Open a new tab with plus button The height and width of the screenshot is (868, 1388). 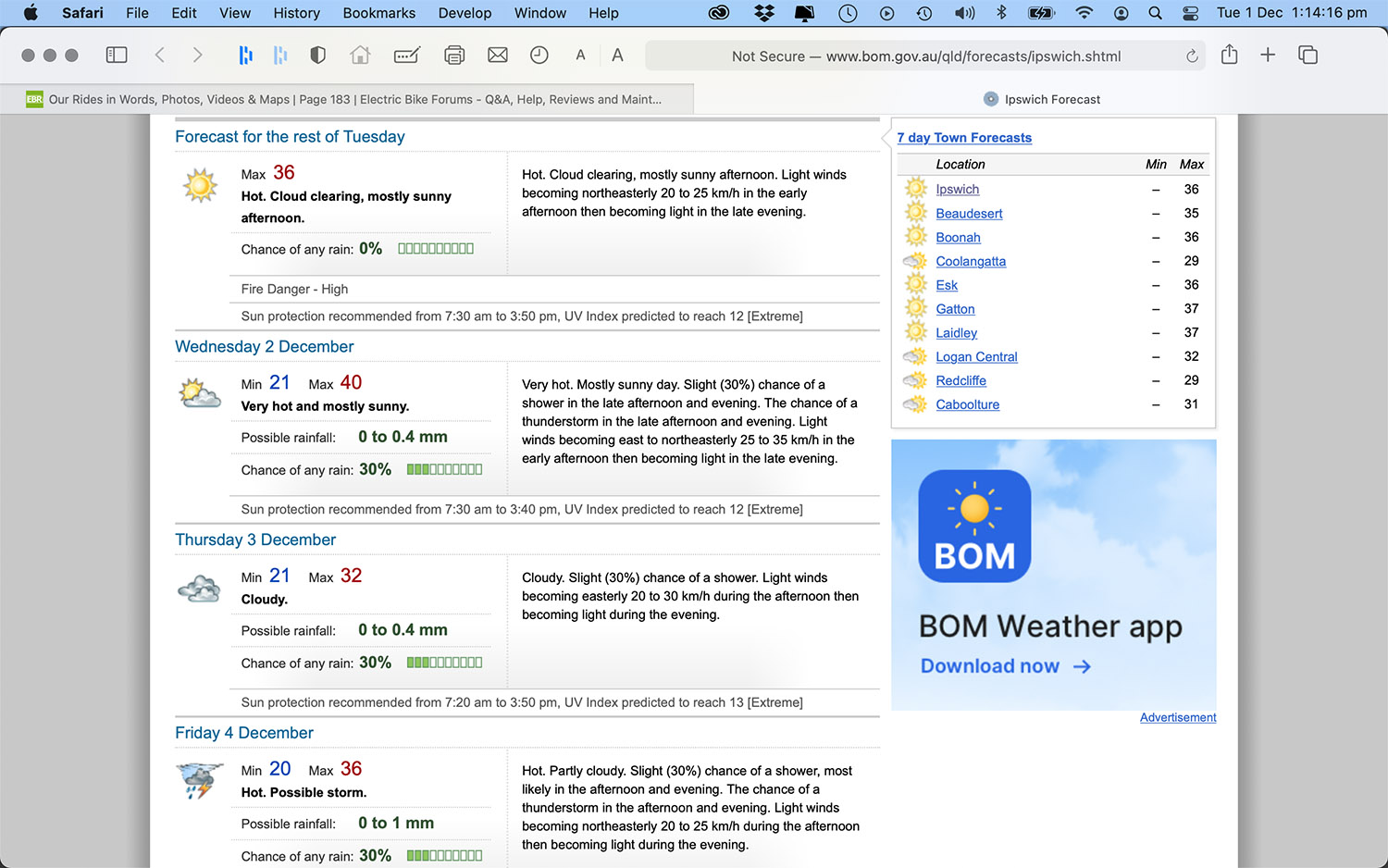click(x=1268, y=56)
